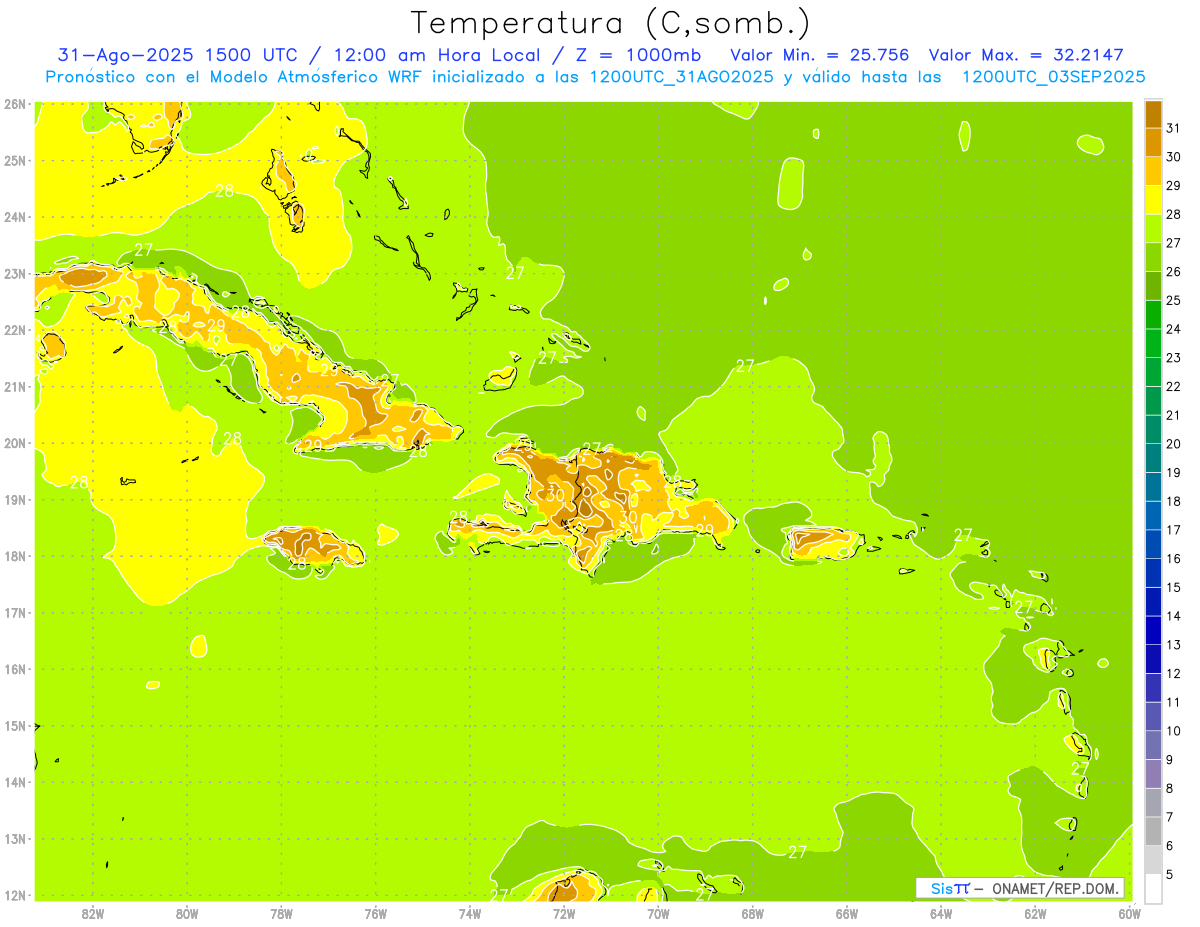The height and width of the screenshot is (927, 1200).
Task: Pick the dark brown swatch above legend 31
Action: tap(1153, 114)
